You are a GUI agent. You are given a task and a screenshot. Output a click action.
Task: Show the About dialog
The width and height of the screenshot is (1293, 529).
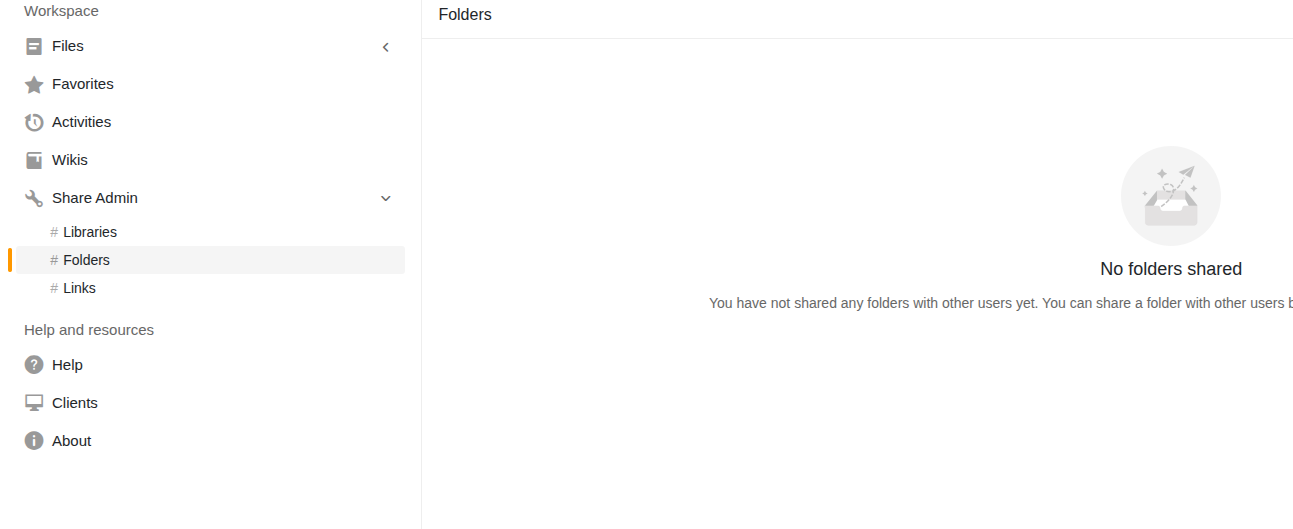71,441
